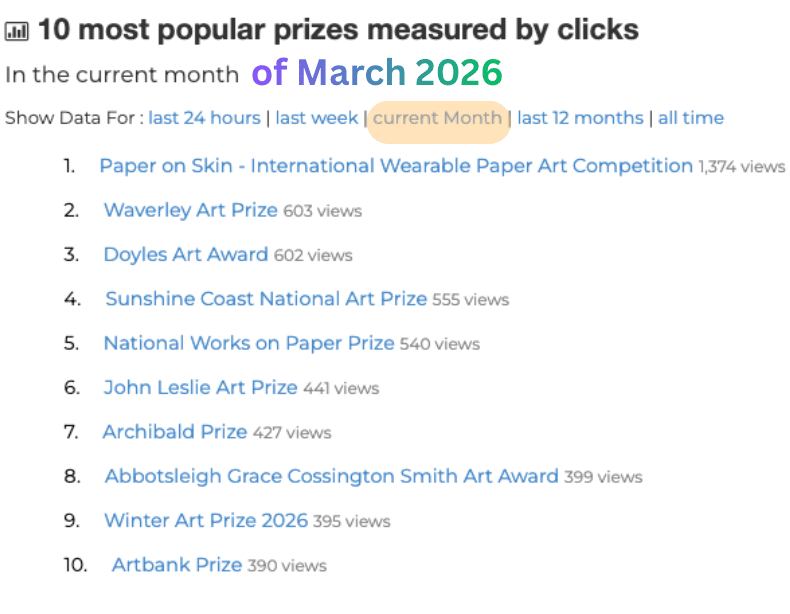Open John Leslie Art Prize page
The width and height of the screenshot is (790, 614).
click(200, 387)
